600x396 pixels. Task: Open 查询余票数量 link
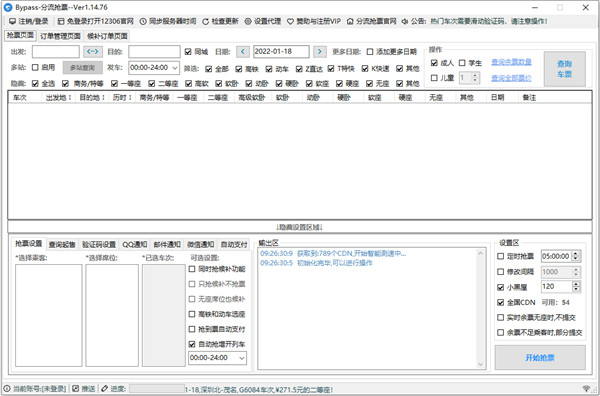[x=511, y=62]
